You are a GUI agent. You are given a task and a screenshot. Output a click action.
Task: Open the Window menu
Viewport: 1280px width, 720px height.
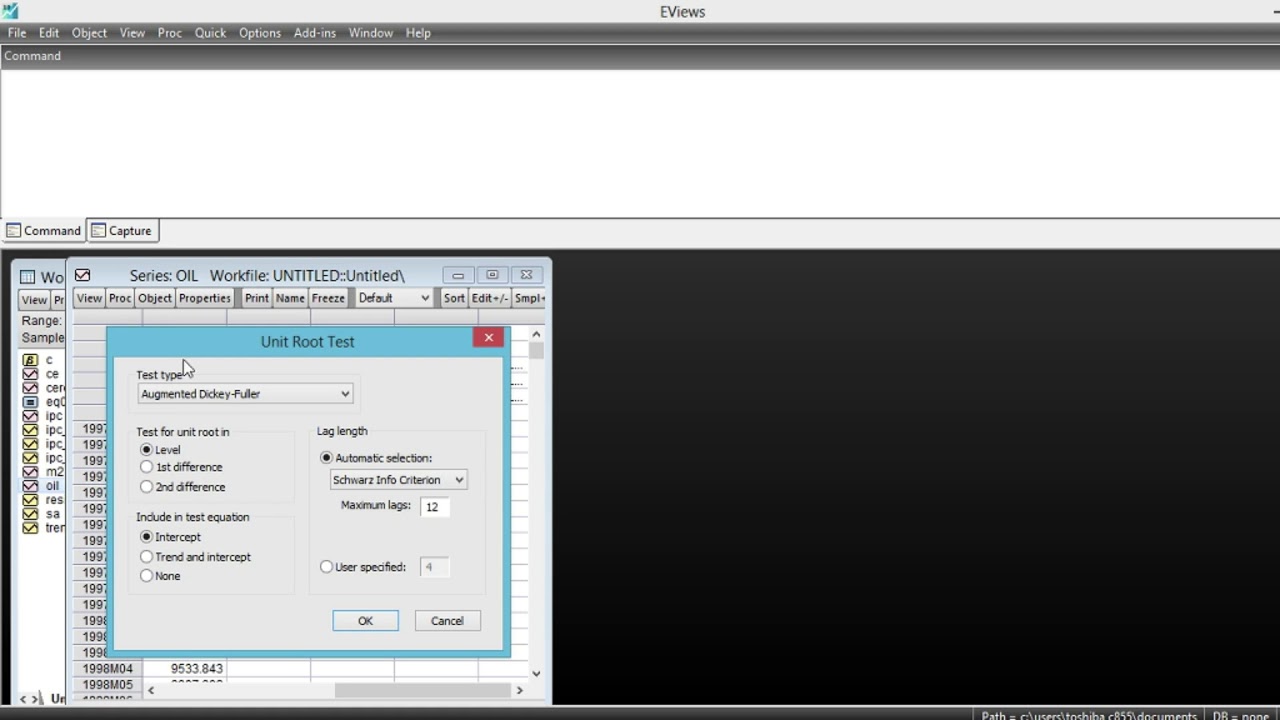(x=370, y=33)
